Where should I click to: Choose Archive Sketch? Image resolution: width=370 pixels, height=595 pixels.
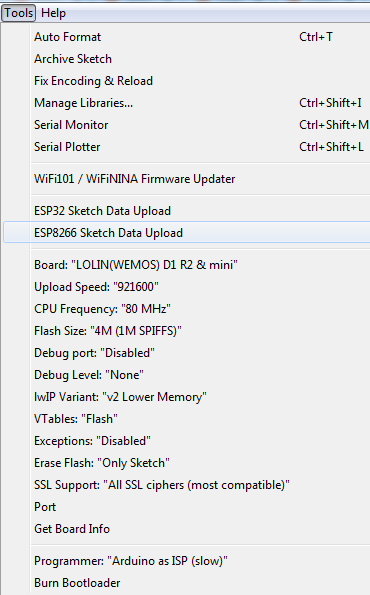[186, 59]
